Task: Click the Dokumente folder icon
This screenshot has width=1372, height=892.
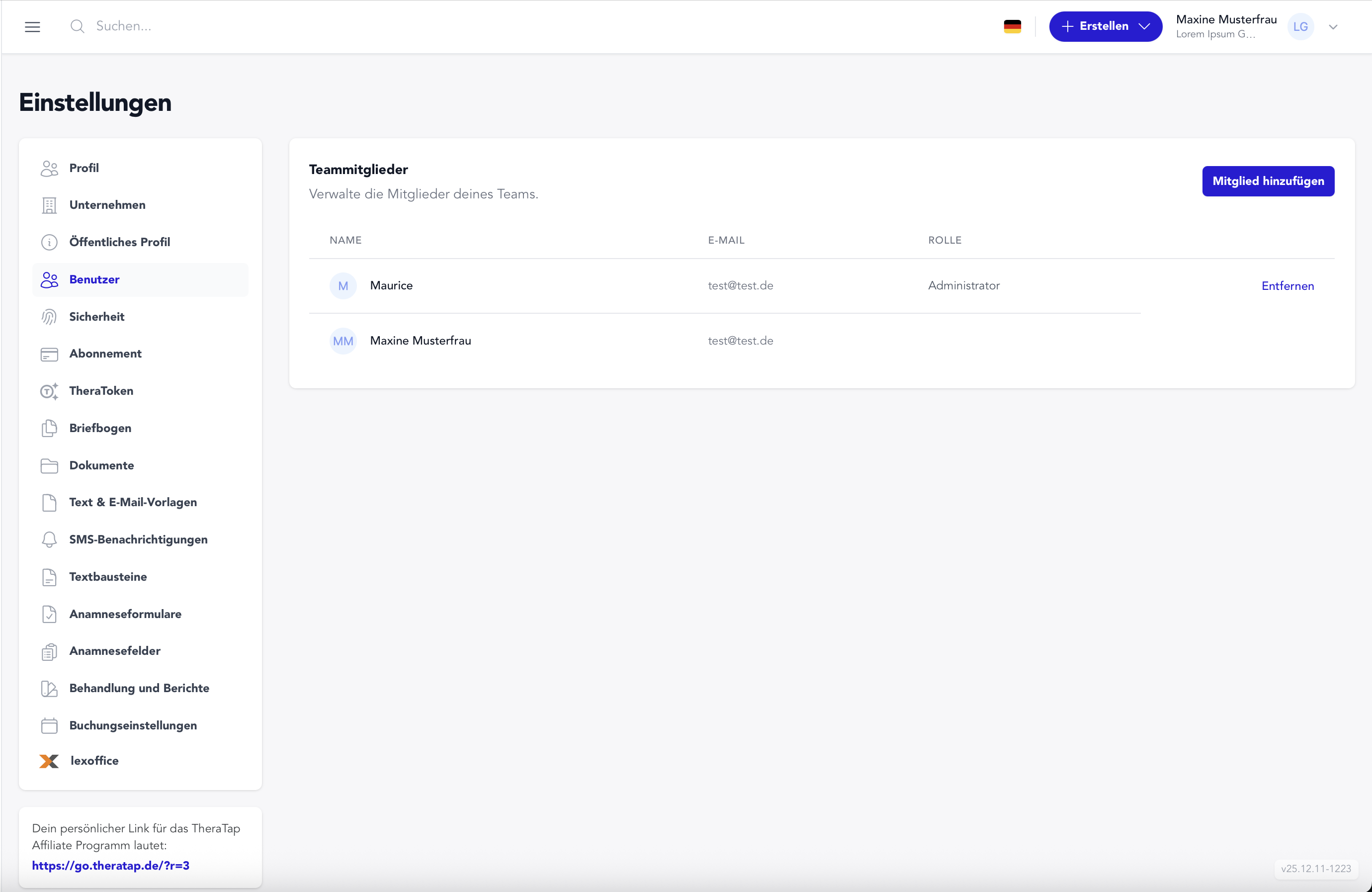Action: [50, 465]
